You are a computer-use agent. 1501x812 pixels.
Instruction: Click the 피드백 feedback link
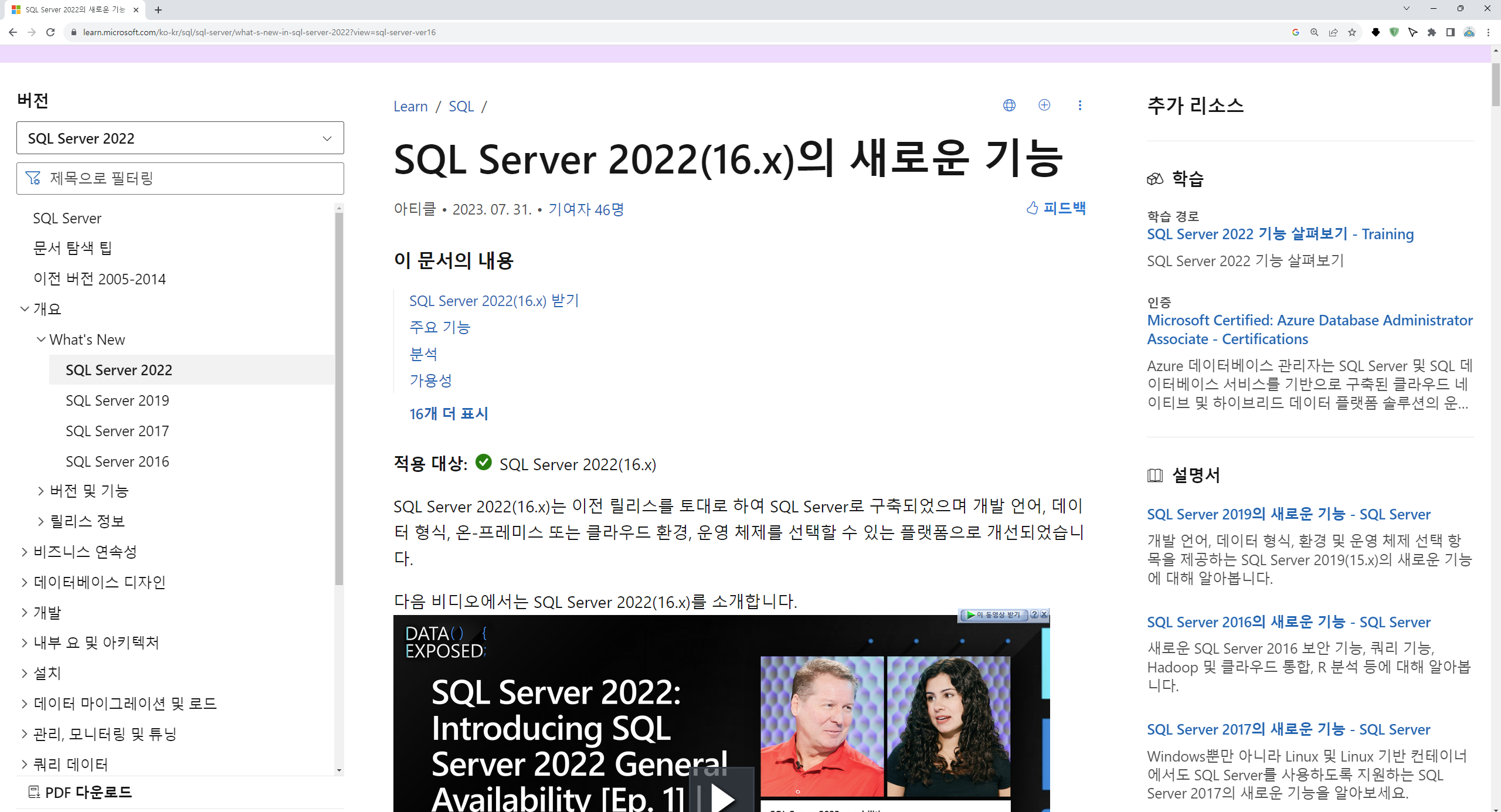pyautogui.click(x=1056, y=208)
